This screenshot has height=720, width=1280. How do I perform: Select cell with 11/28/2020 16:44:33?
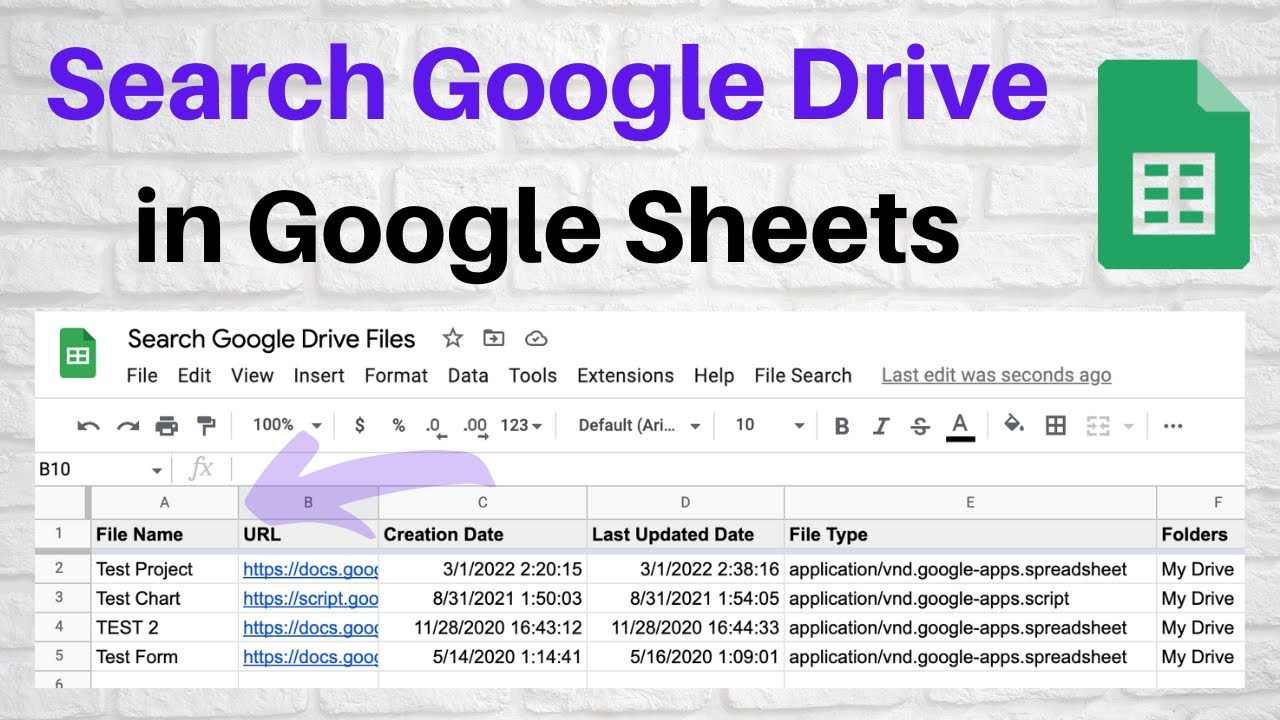[685, 628]
